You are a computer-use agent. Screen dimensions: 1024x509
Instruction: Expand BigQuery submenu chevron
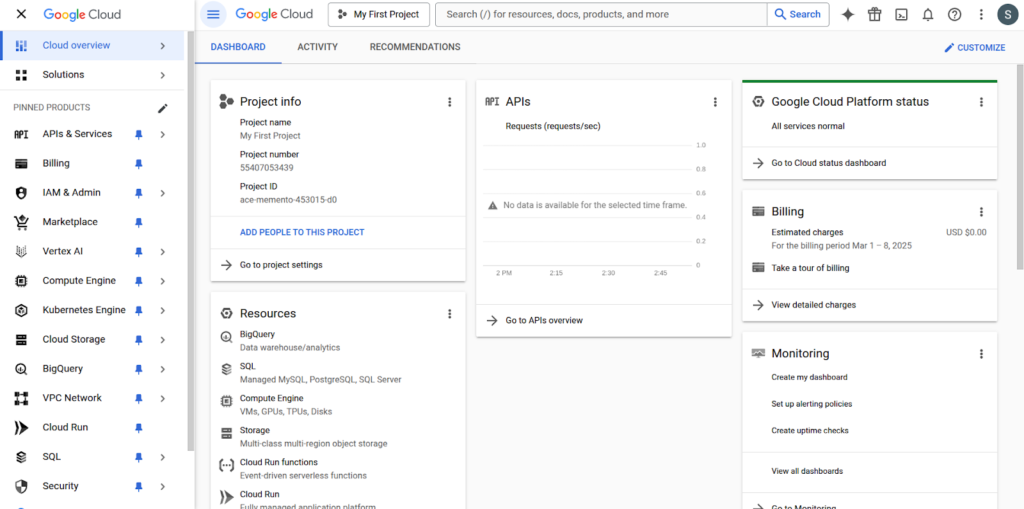pyautogui.click(x=163, y=369)
